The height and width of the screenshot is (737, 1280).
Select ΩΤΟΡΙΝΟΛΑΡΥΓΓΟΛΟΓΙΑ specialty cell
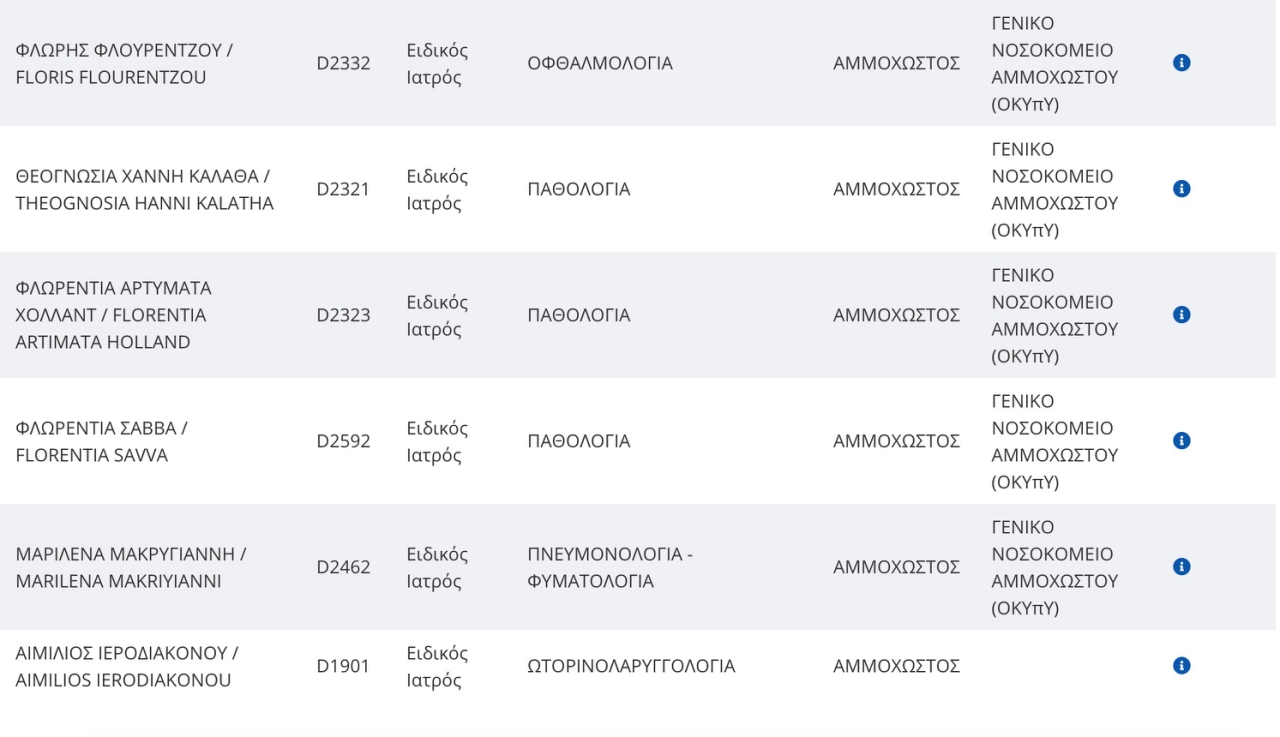[x=631, y=666]
